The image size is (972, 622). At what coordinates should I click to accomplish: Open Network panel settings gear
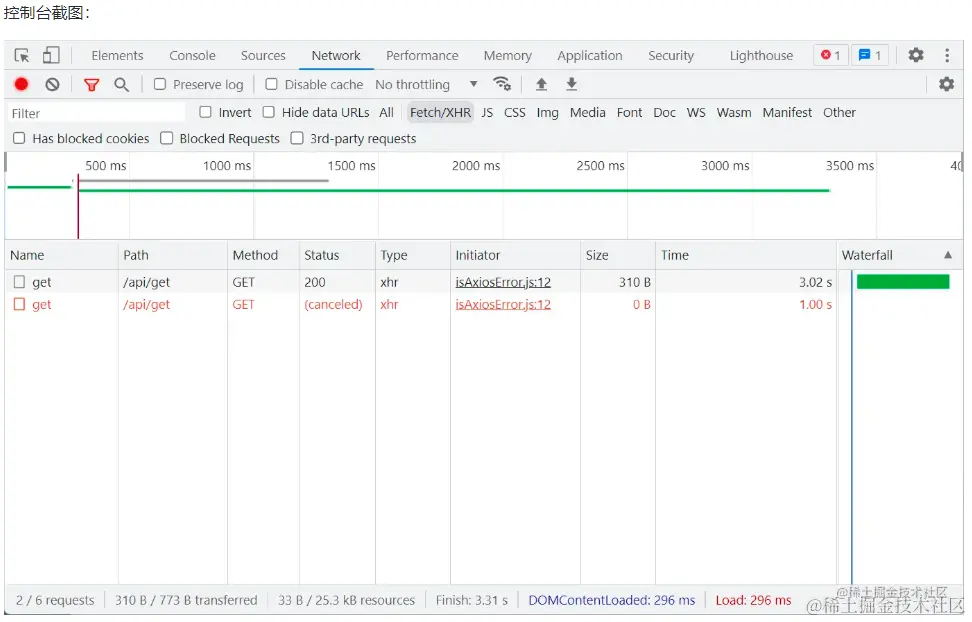pos(946,84)
